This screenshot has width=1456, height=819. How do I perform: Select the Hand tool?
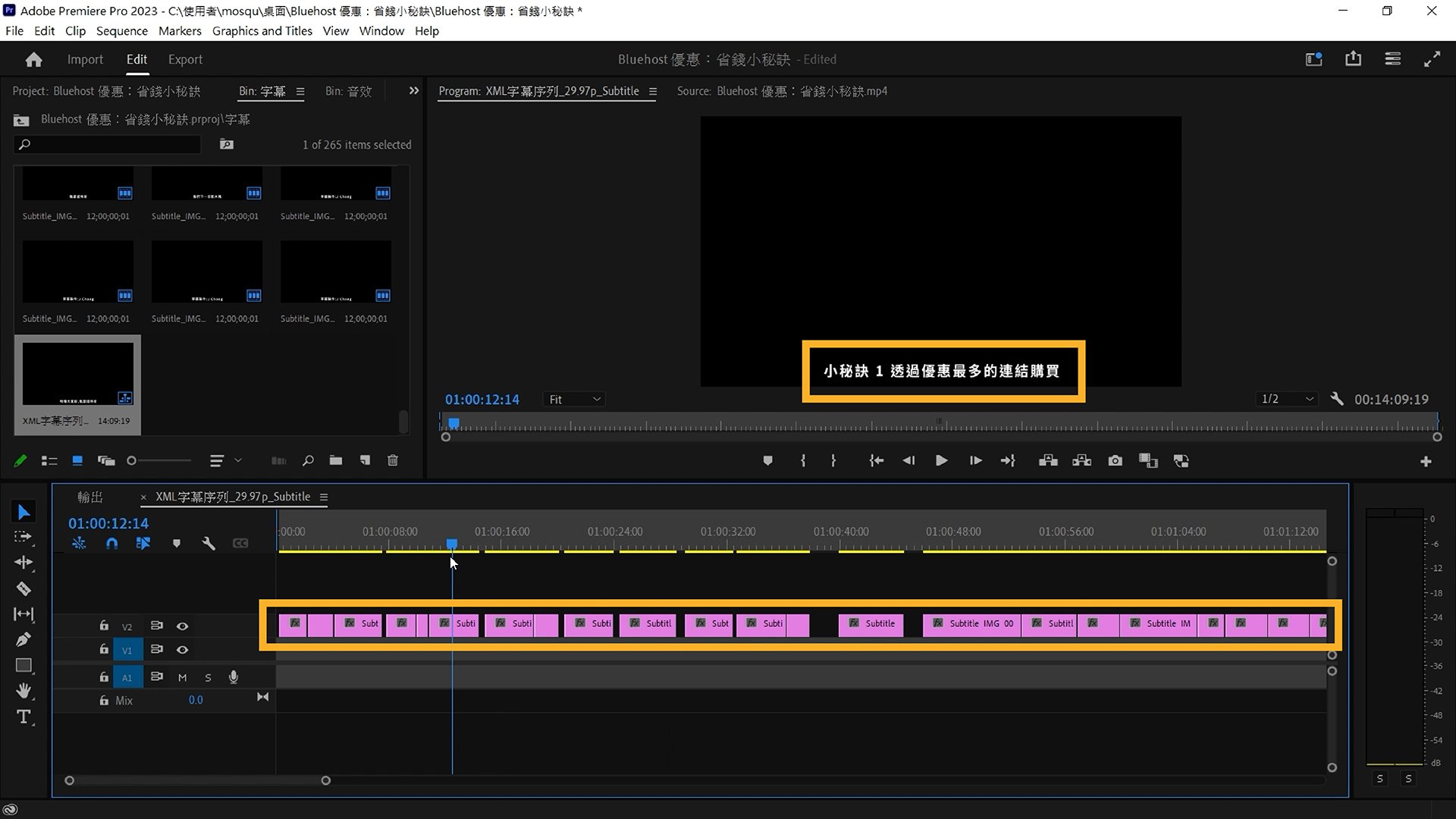(24, 690)
